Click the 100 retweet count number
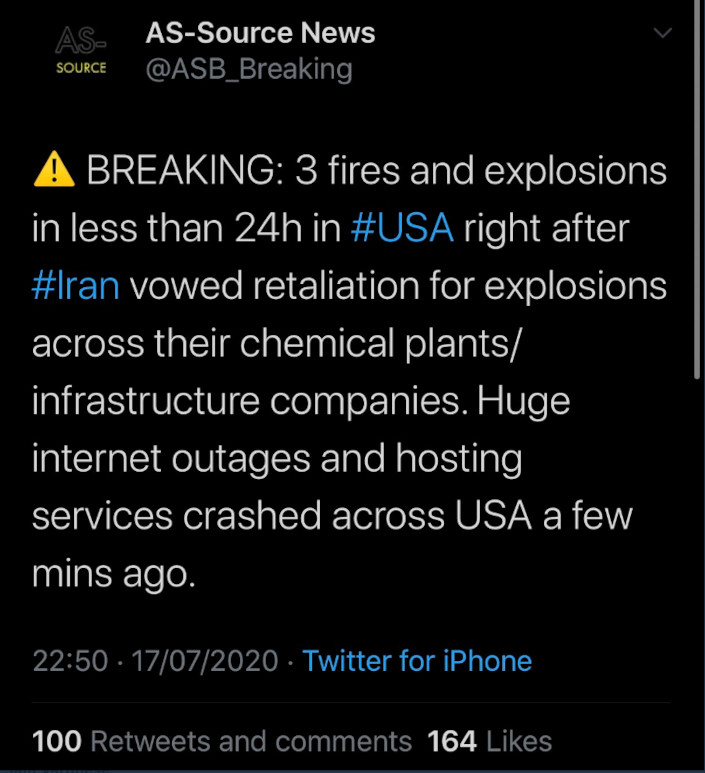Screen dimensions: 705x773 57,741
